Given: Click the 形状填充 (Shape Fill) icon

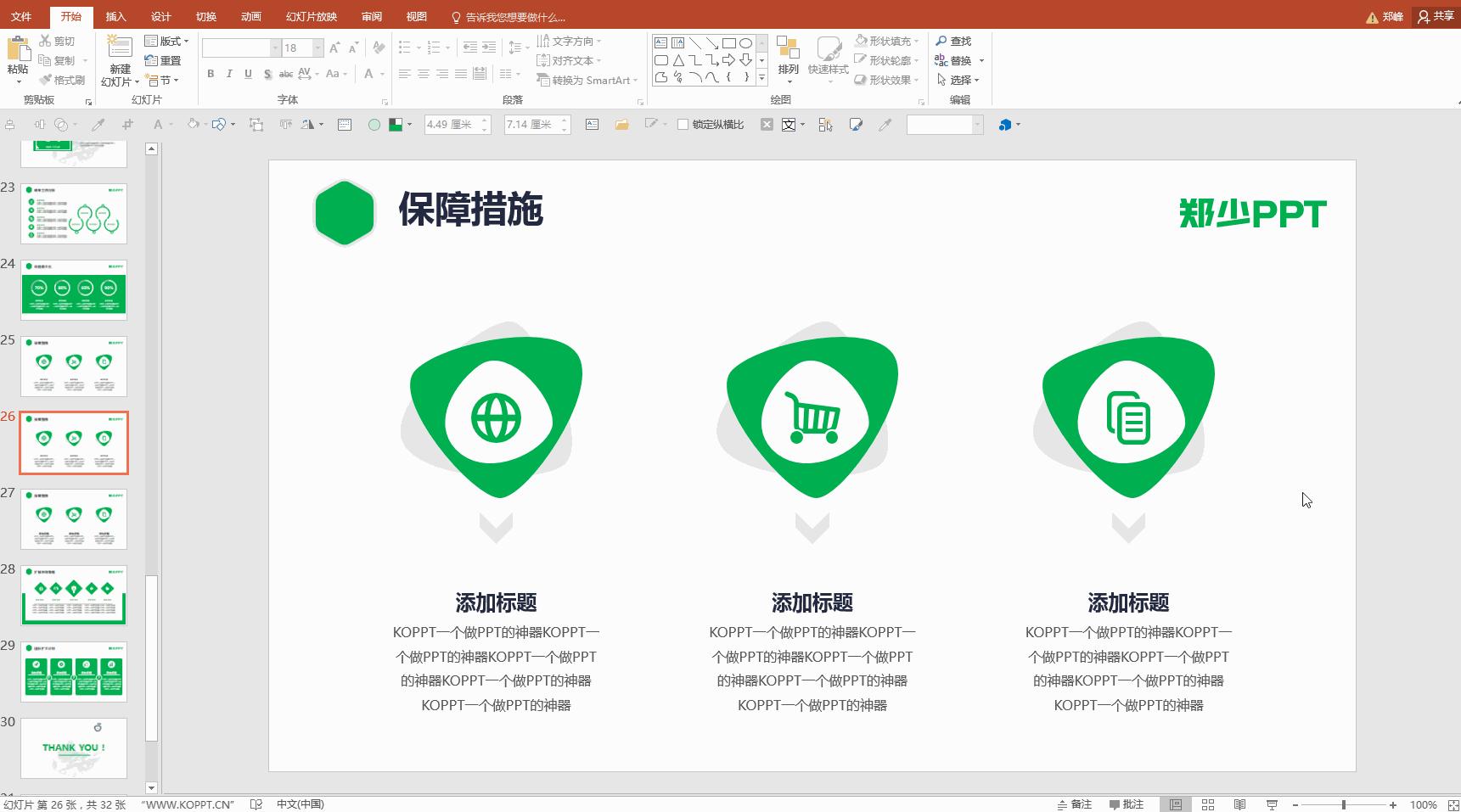Looking at the screenshot, I should 861,40.
